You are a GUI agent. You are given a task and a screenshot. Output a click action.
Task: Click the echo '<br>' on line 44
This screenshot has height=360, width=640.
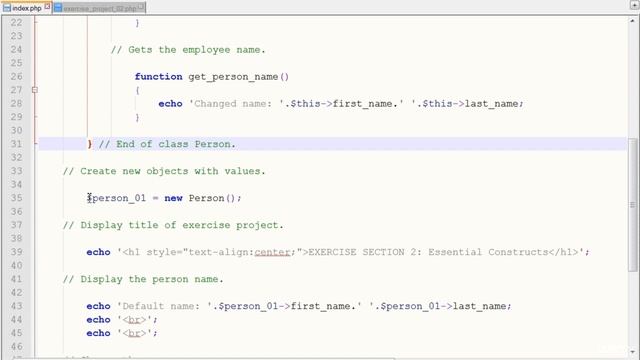coord(122,320)
